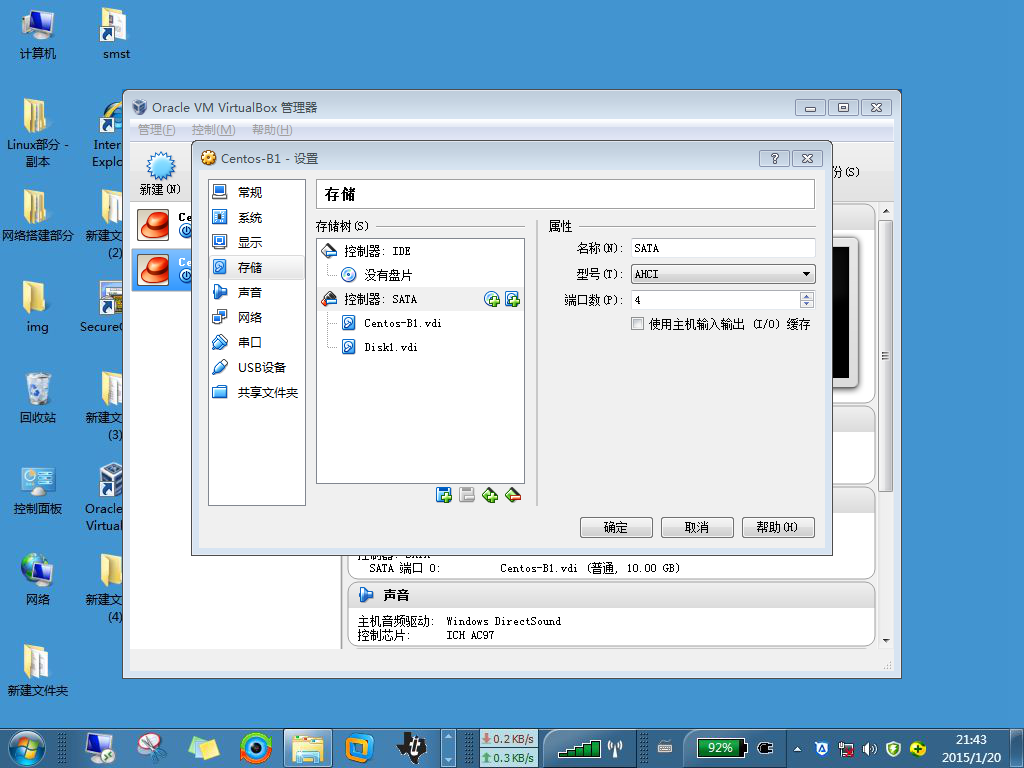Enable 使用主机输入输出 (I/O) 缓存 checkbox
This screenshot has height=768, width=1024.
(x=637, y=324)
